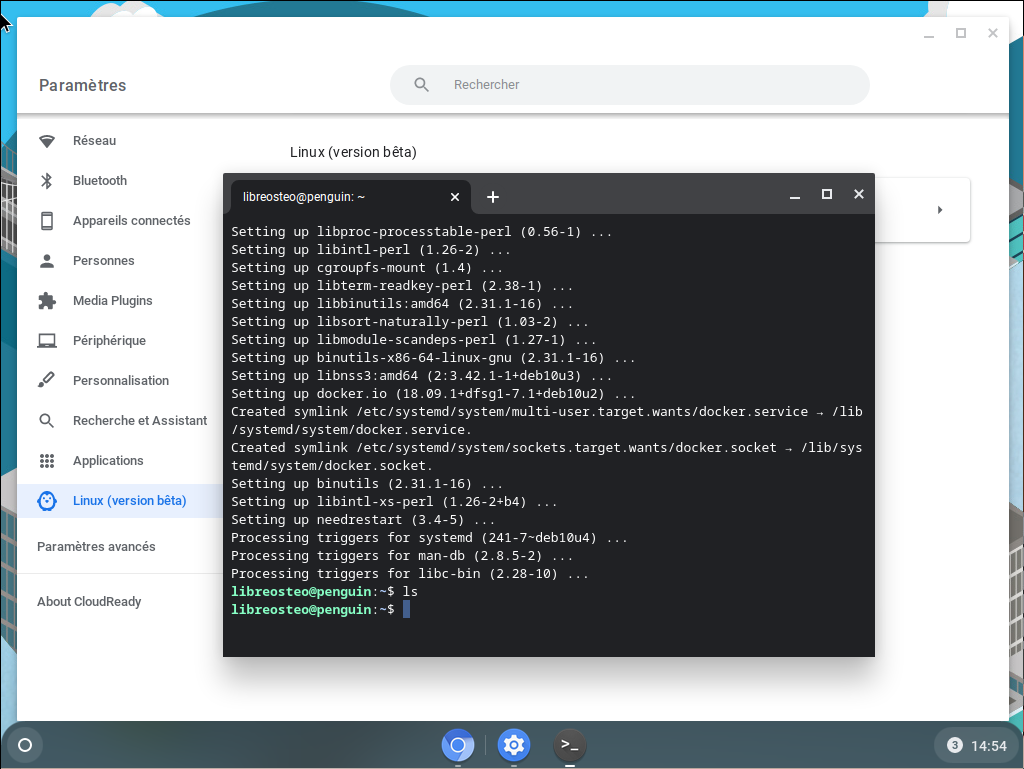Open a new terminal tab with plus

click(x=492, y=196)
